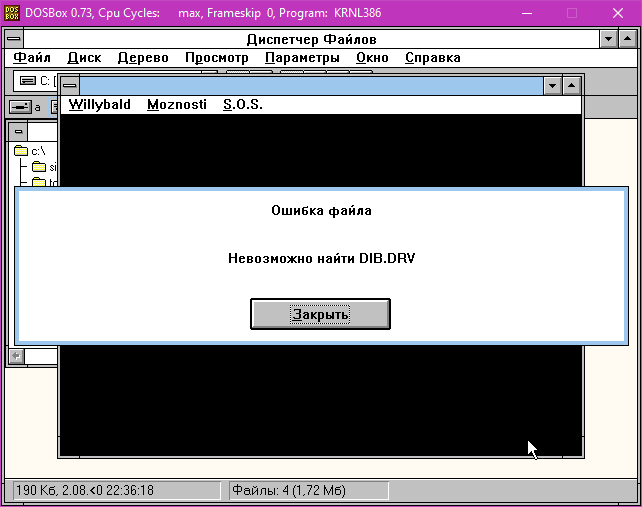Minimize the Willybald game window
This screenshot has width=642, height=507.
coord(552,86)
